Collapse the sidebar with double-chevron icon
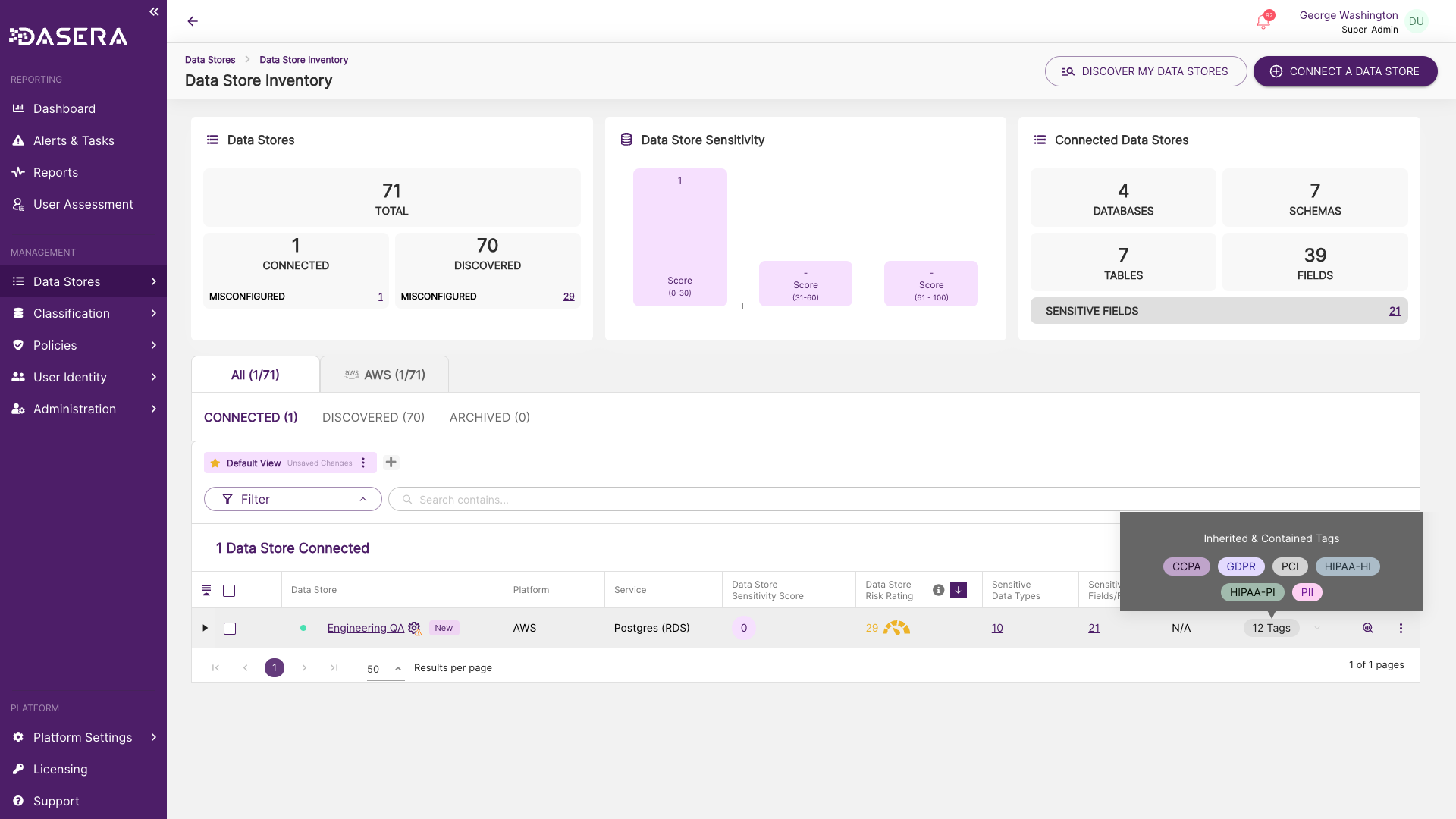This screenshot has height=819, width=1456. pos(154,11)
